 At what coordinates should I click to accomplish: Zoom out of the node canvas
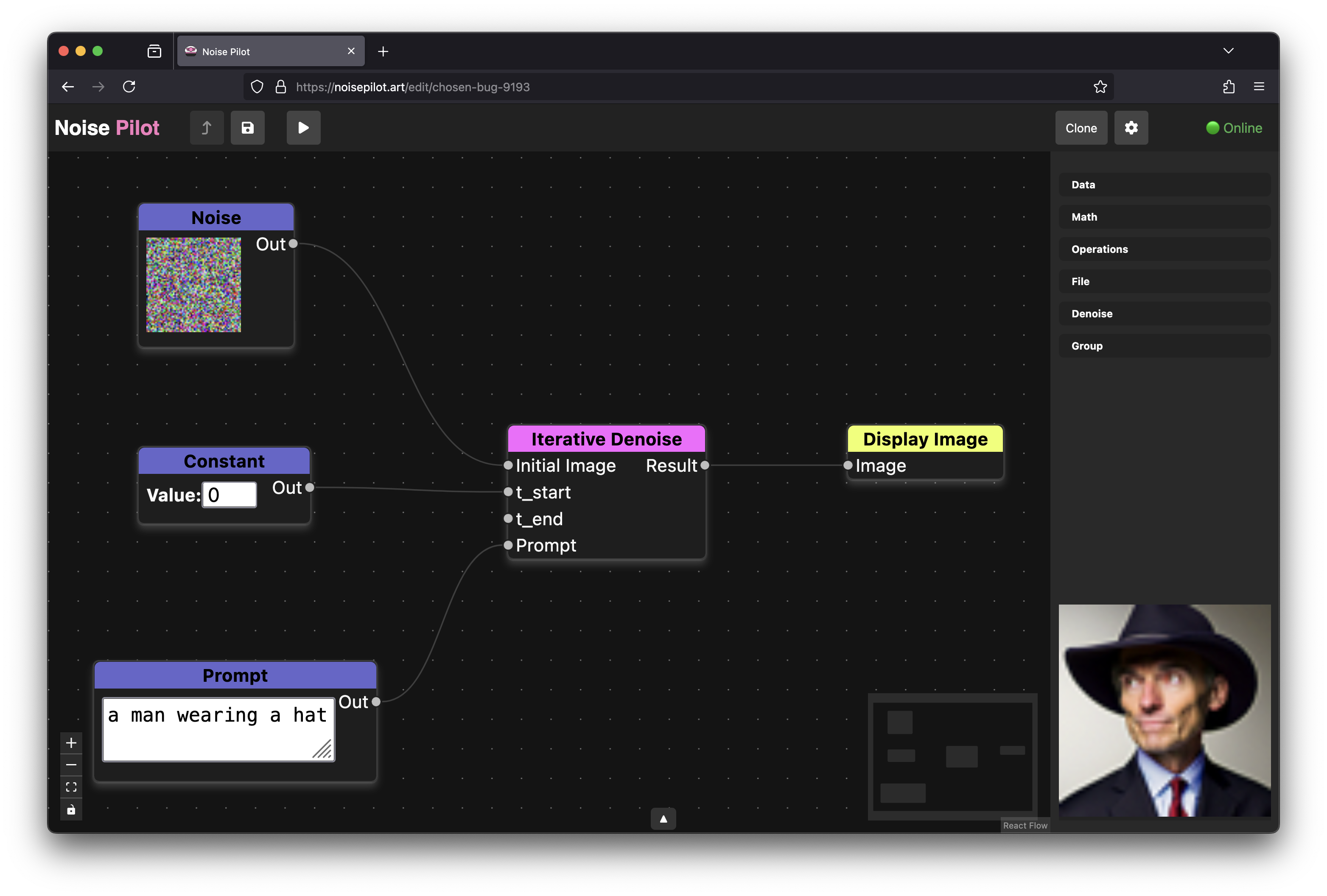(x=71, y=764)
